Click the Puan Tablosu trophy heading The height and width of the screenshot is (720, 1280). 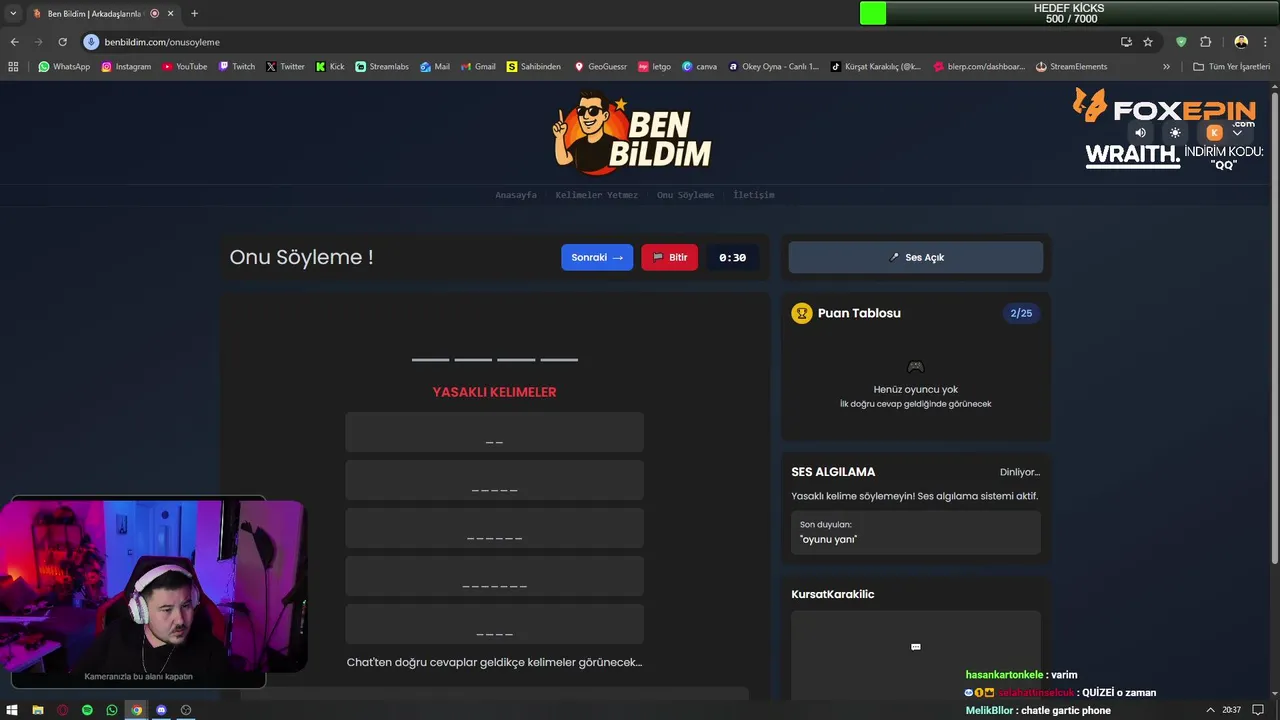click(x=846, y=313)
